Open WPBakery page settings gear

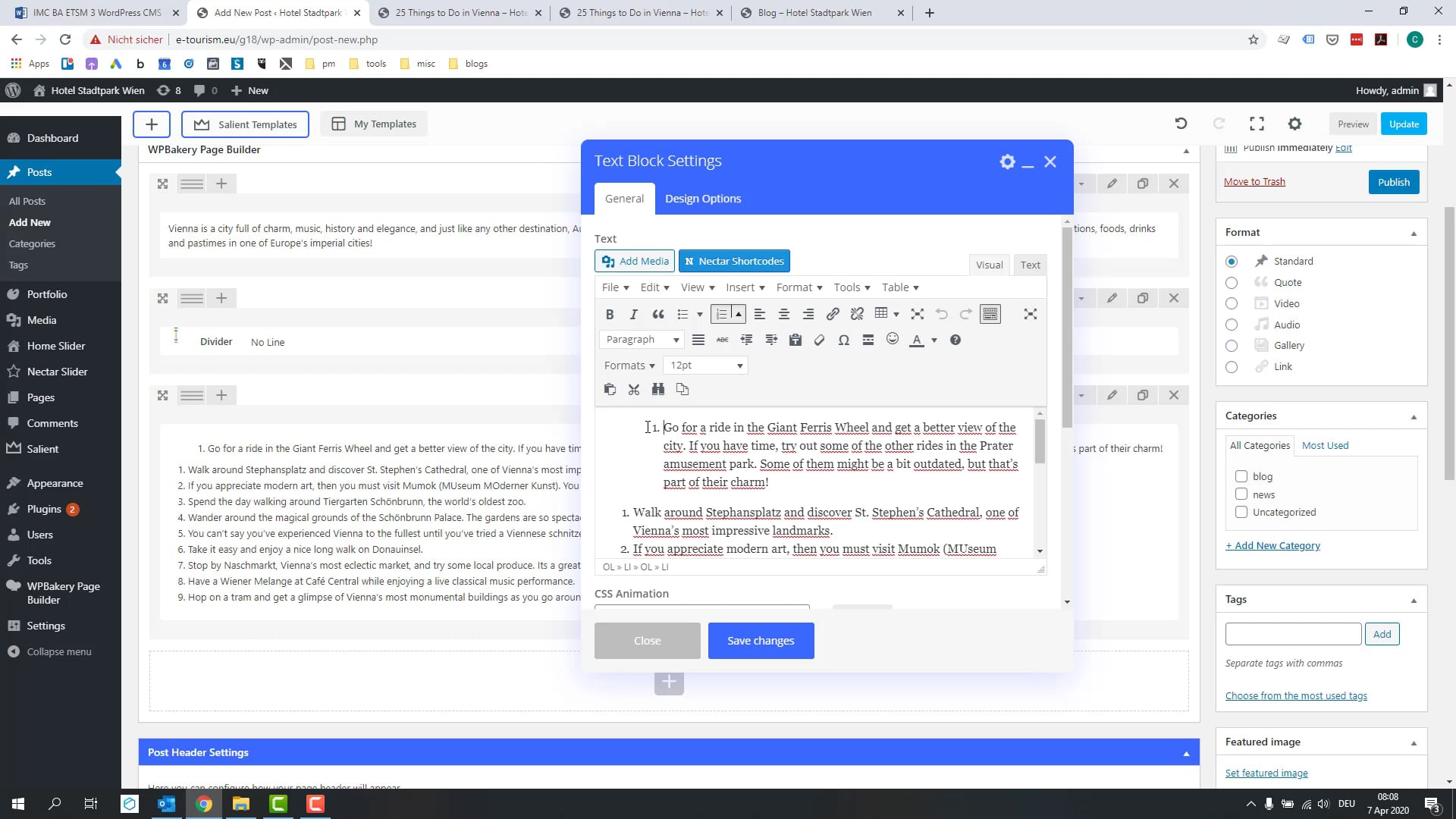coord(1294,124)
